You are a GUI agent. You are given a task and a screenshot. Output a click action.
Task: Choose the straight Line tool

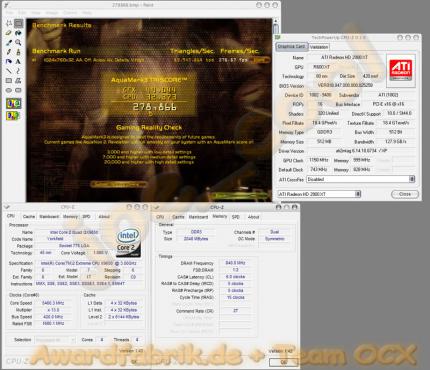point(9,71)
